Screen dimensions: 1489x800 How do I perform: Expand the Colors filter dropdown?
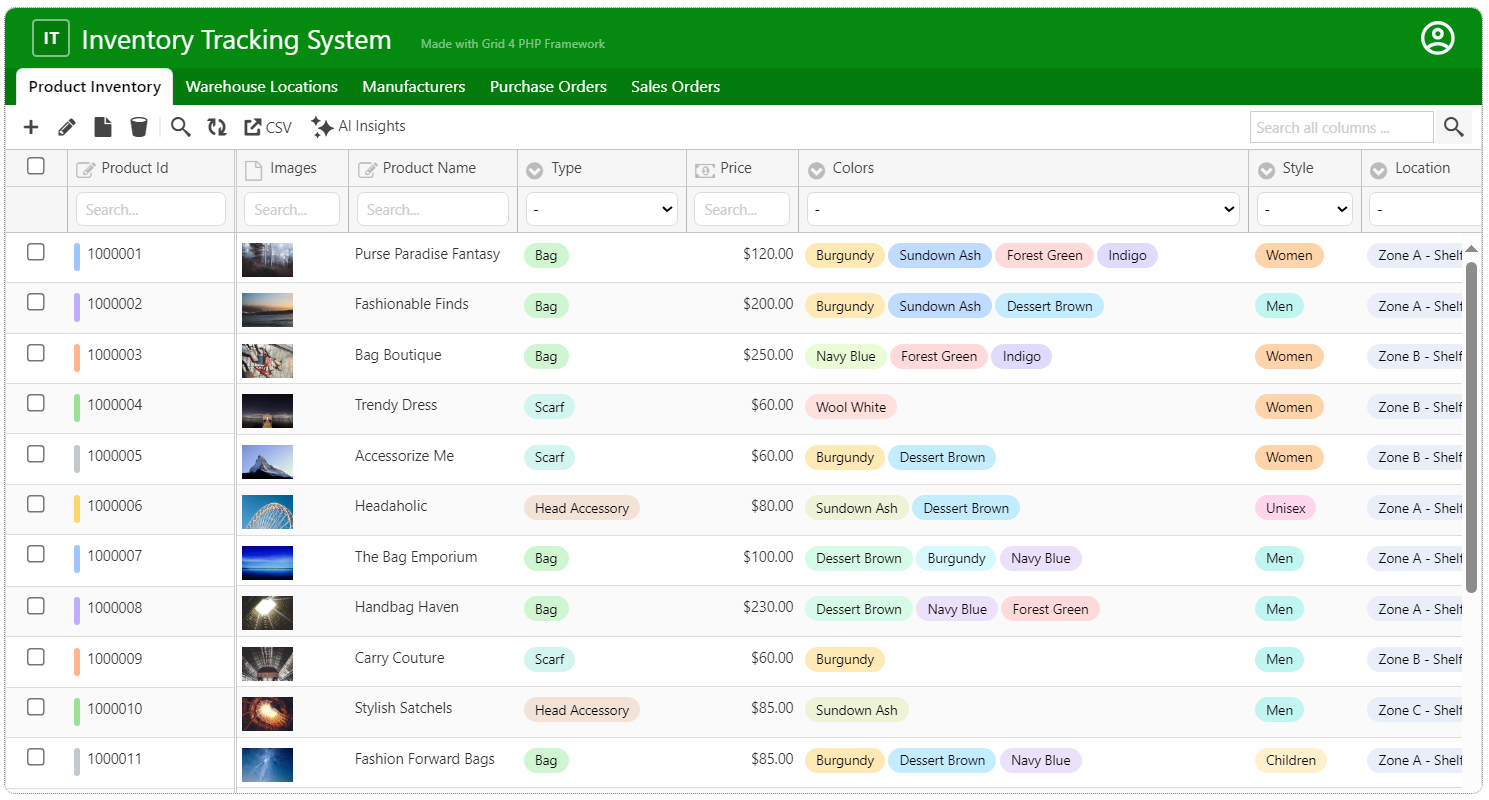tap(1022, 210)
